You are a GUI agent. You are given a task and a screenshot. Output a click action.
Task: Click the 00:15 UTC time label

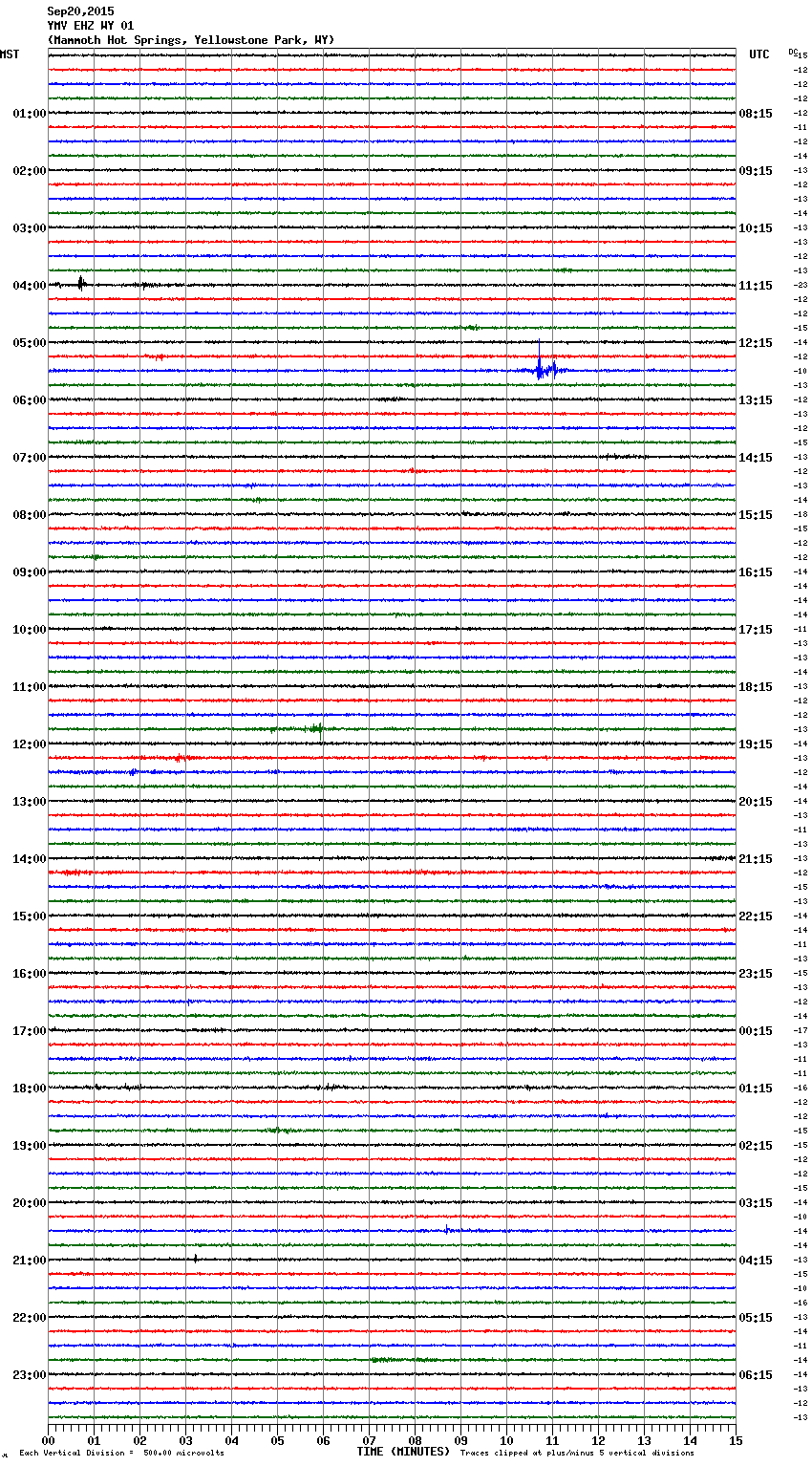pos(756,1031)
